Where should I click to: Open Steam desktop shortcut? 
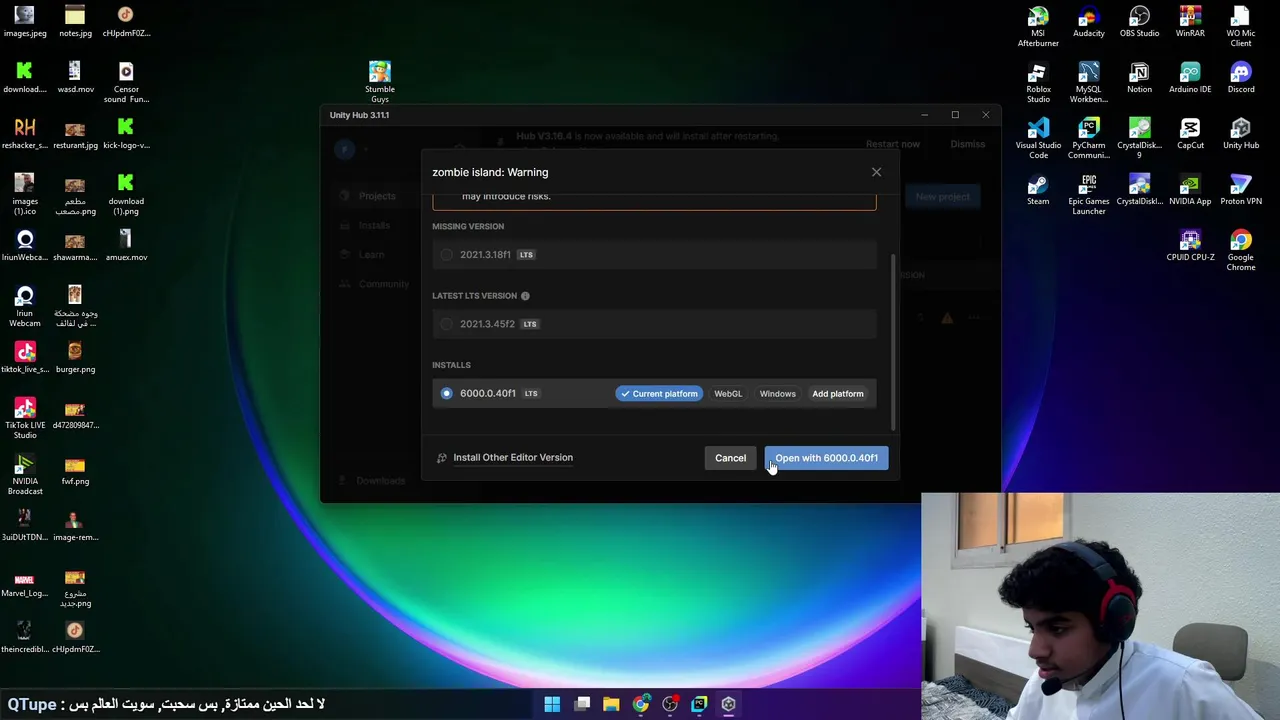(x=1038, y=190)
